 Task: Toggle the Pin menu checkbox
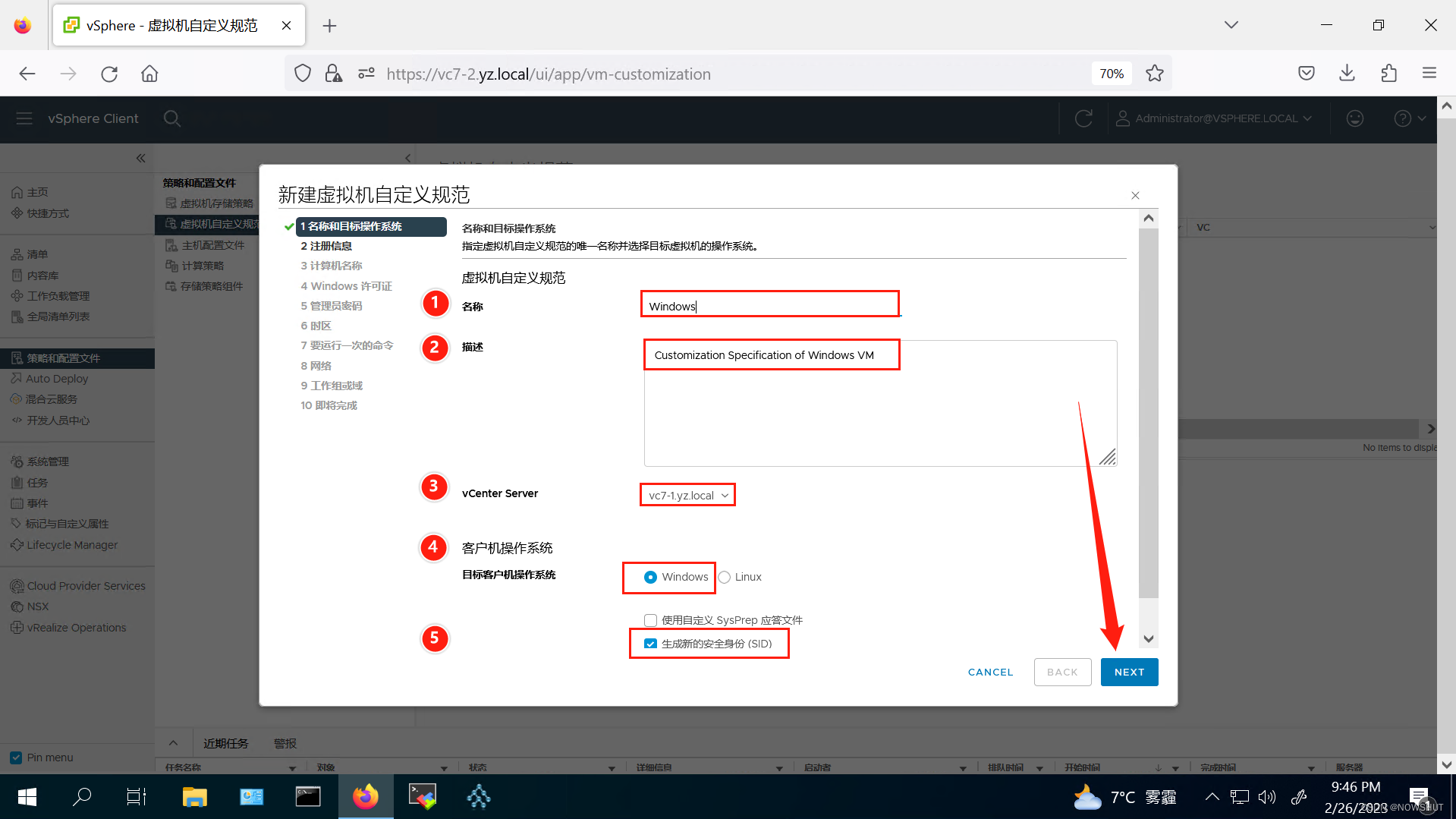[16, 758]
